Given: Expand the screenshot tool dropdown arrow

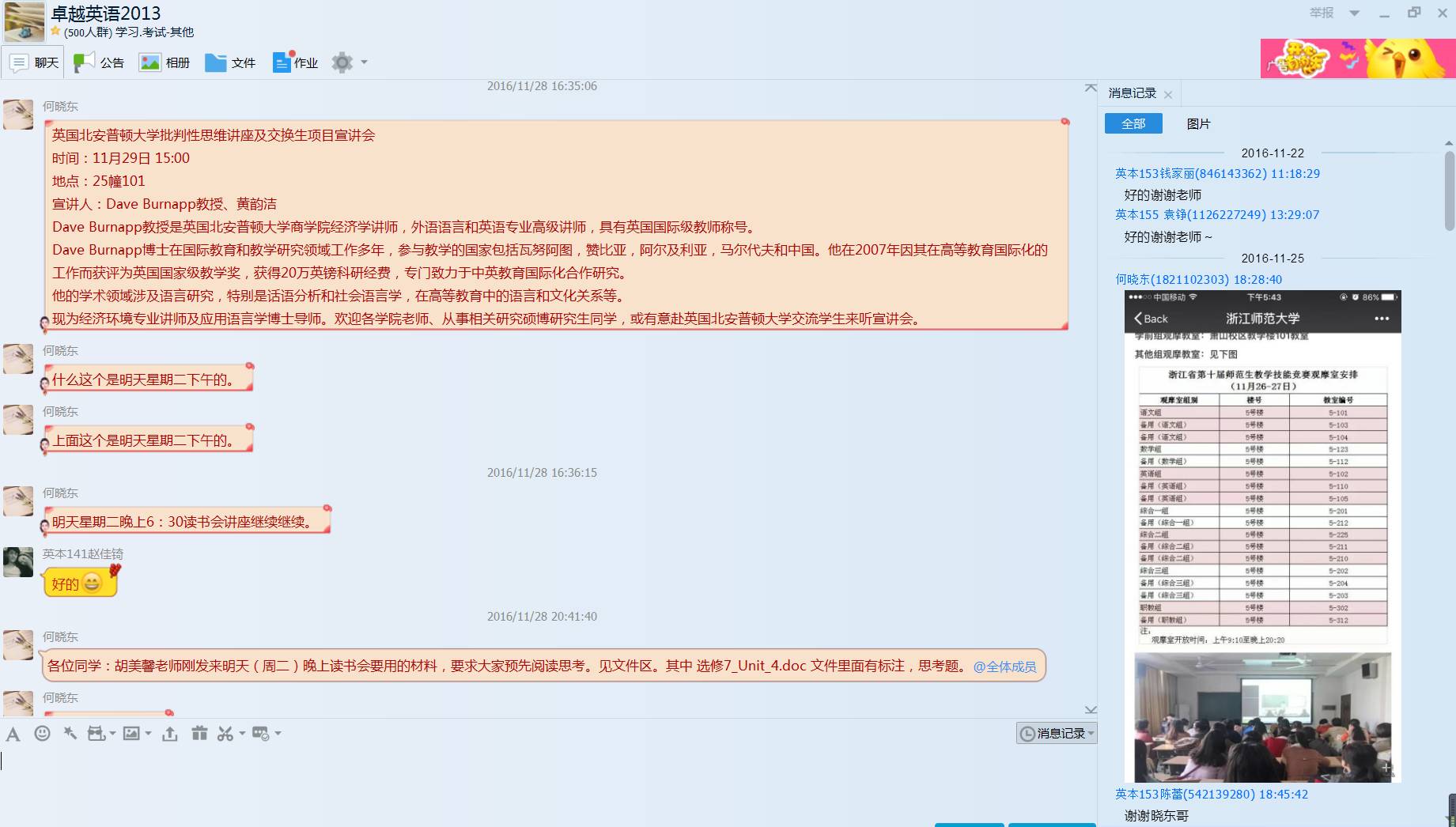Looking at the screenshot, I should [x=242, y=734].
